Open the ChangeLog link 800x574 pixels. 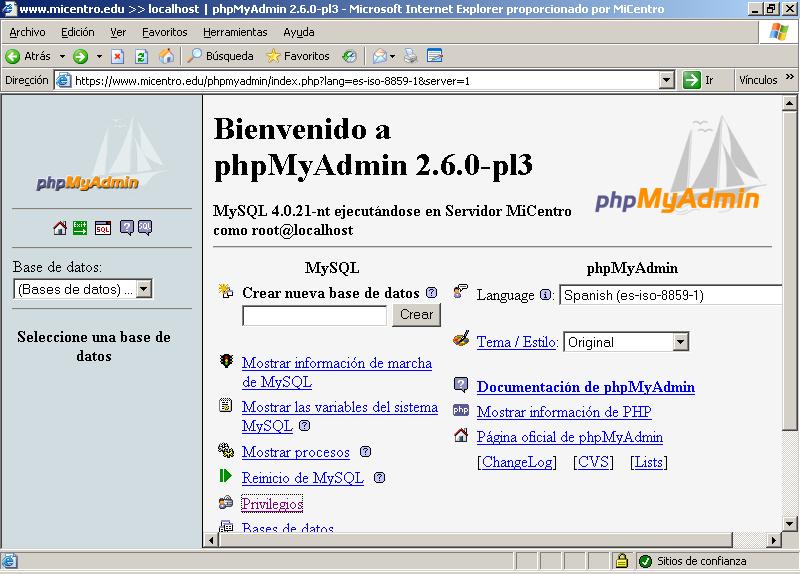point(517,462)
